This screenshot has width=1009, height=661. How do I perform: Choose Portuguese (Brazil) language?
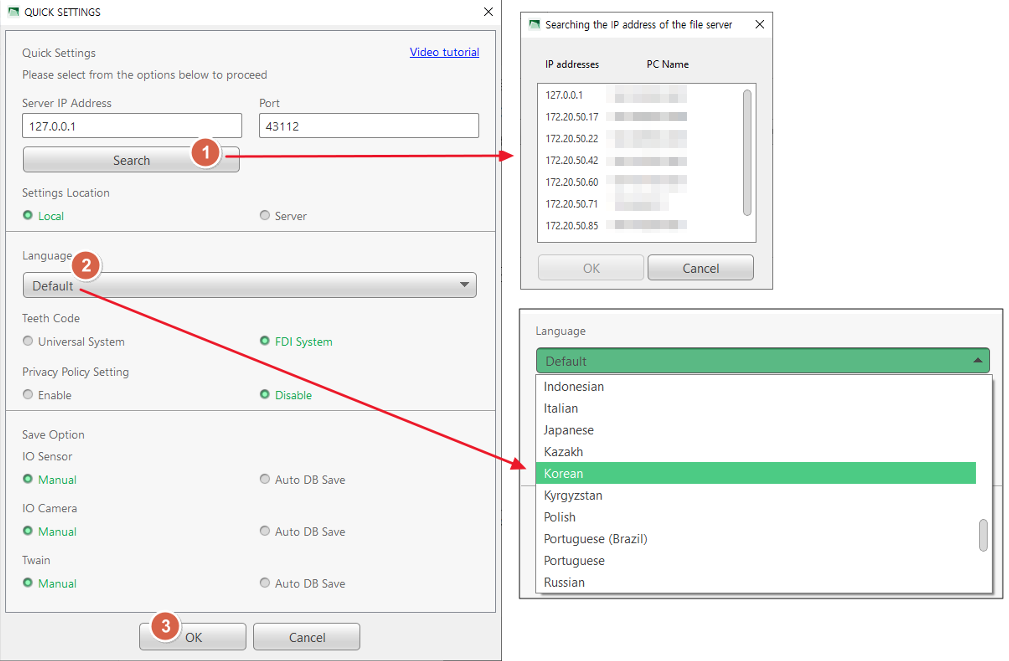pyautogui.click(x=755, y=539)
